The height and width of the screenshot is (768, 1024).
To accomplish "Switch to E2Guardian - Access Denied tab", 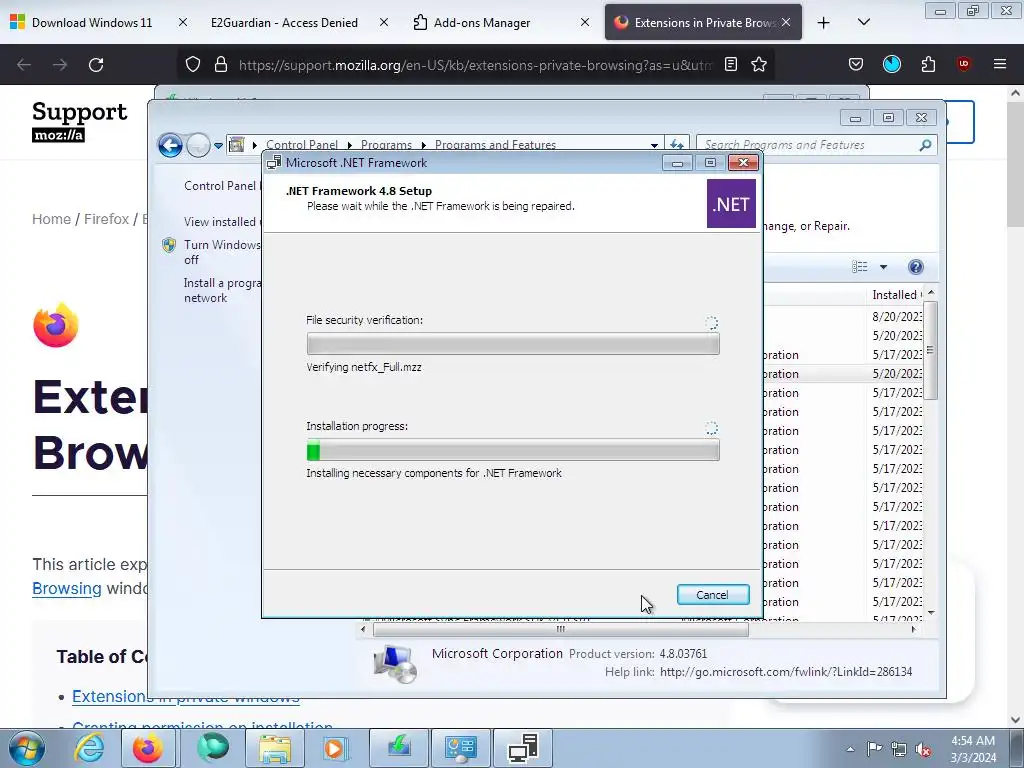I will click(x=284, y=22).
